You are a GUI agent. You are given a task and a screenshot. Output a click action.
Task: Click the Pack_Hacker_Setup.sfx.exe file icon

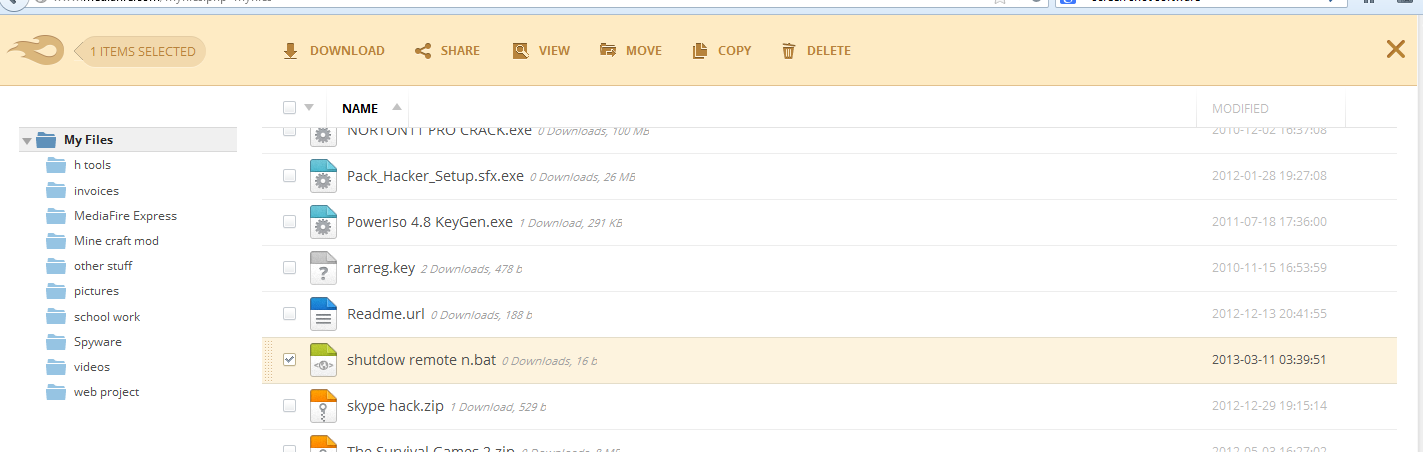click(x=323, y=176)
